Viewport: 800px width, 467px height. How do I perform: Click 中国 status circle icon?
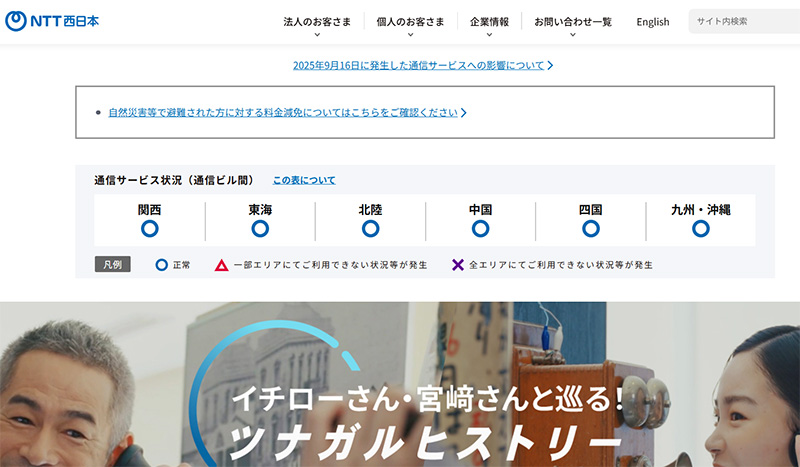pos(481,229)
